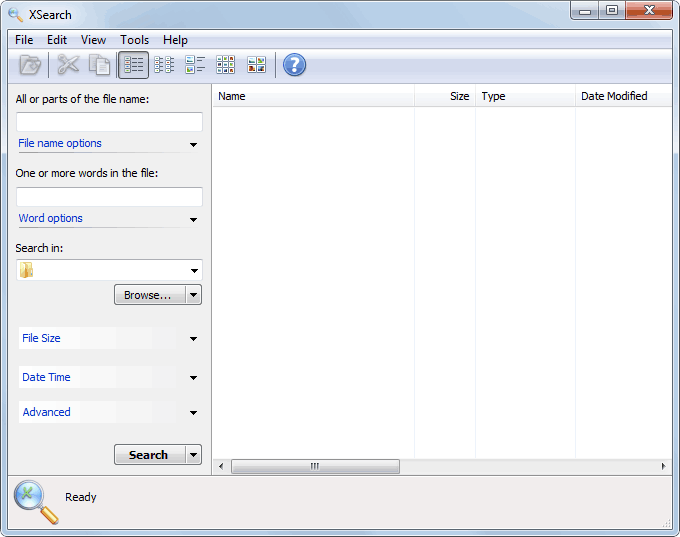Click the Cut scissors icon
The height and width of the screenshot is (537, 680).
(68, 66)
